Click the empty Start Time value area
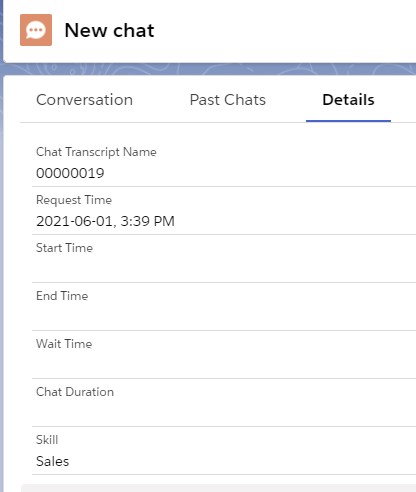This screenshot has height=492, width=416. coord(224,269)
